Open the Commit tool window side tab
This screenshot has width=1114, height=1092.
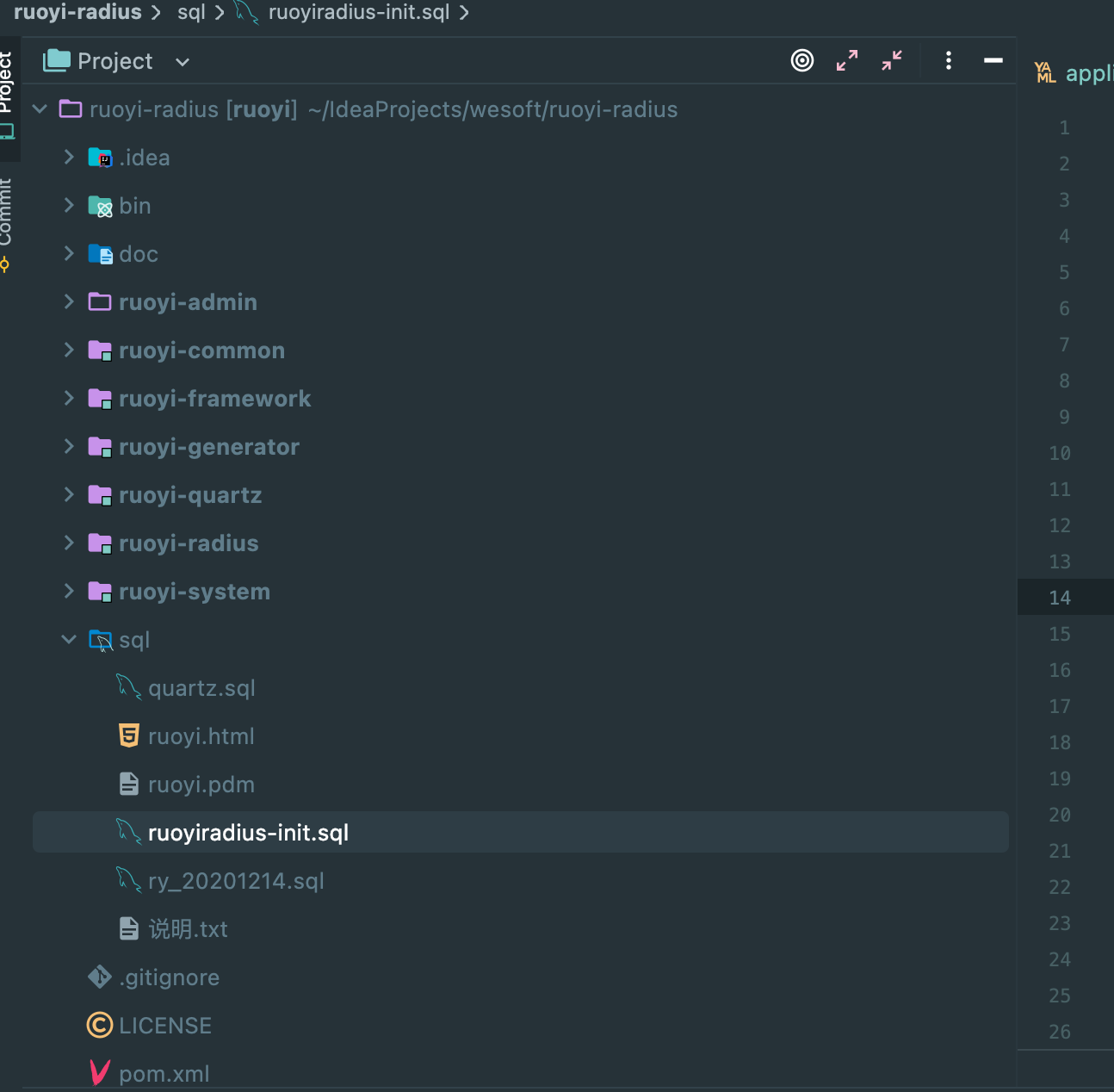click(7, 224)
